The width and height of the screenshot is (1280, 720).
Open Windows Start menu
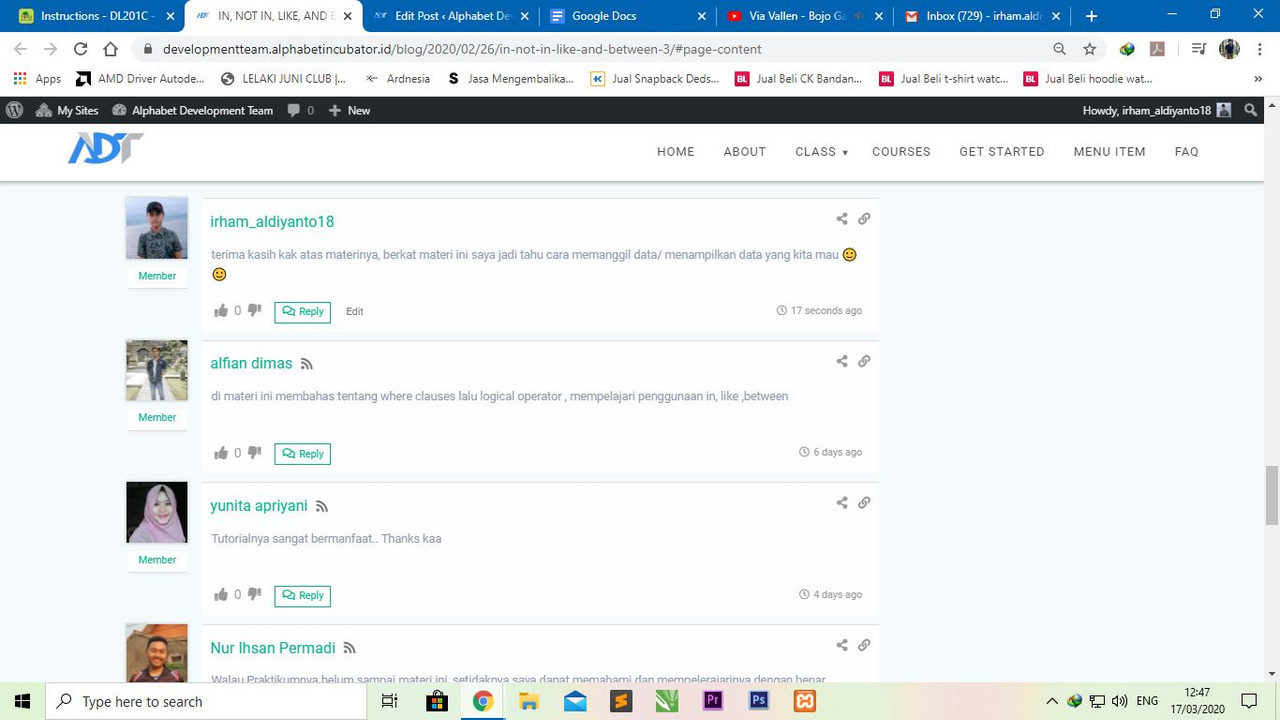coord(22,701)
